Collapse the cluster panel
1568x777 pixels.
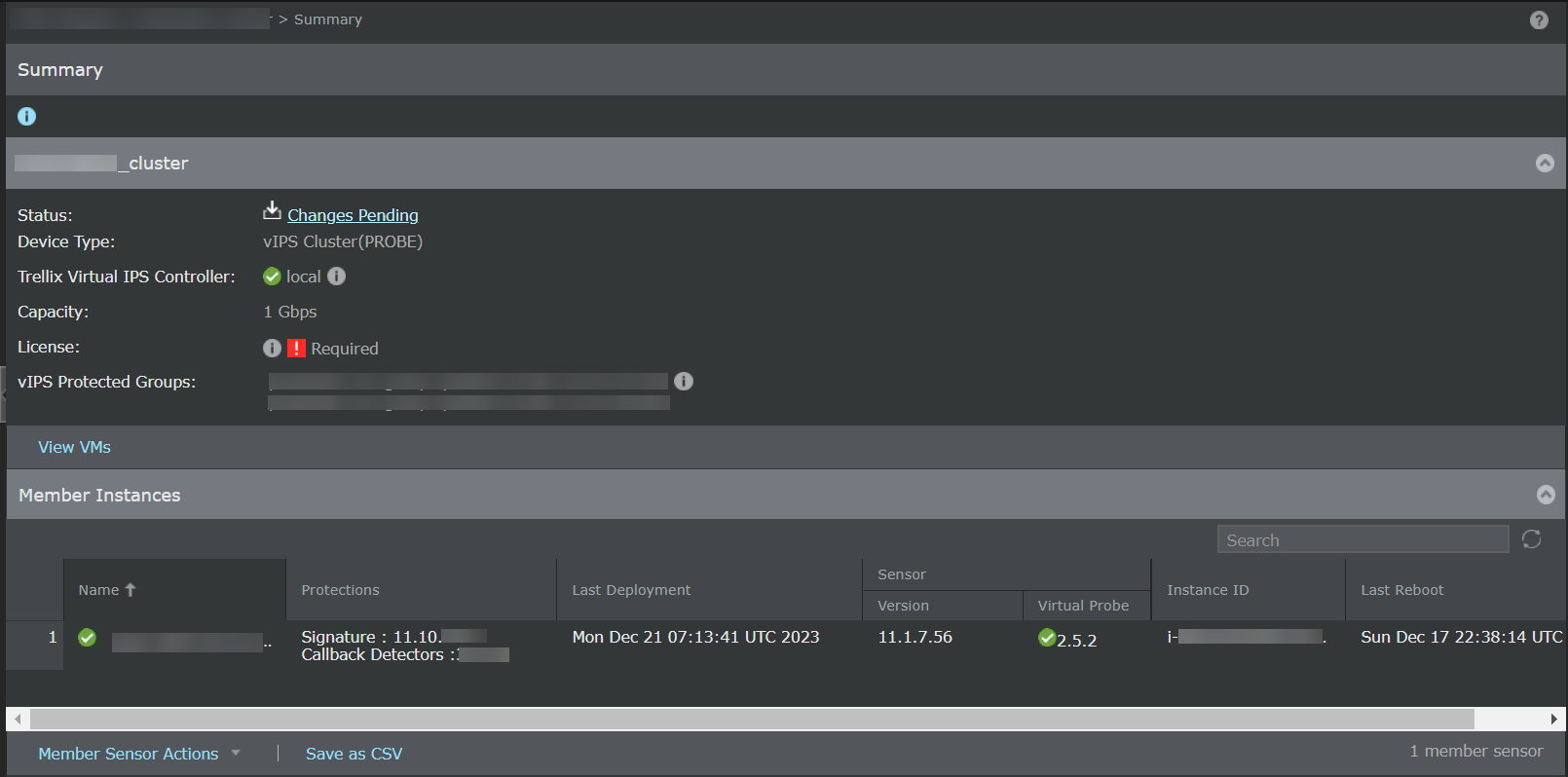coord(1545,164)
